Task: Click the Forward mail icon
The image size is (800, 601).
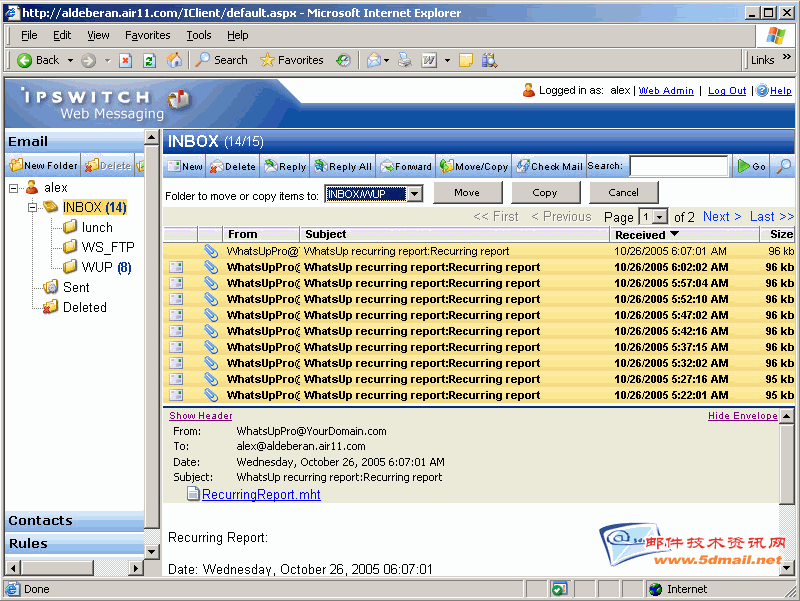Action: pyautogui.click(x=386, y=167)
